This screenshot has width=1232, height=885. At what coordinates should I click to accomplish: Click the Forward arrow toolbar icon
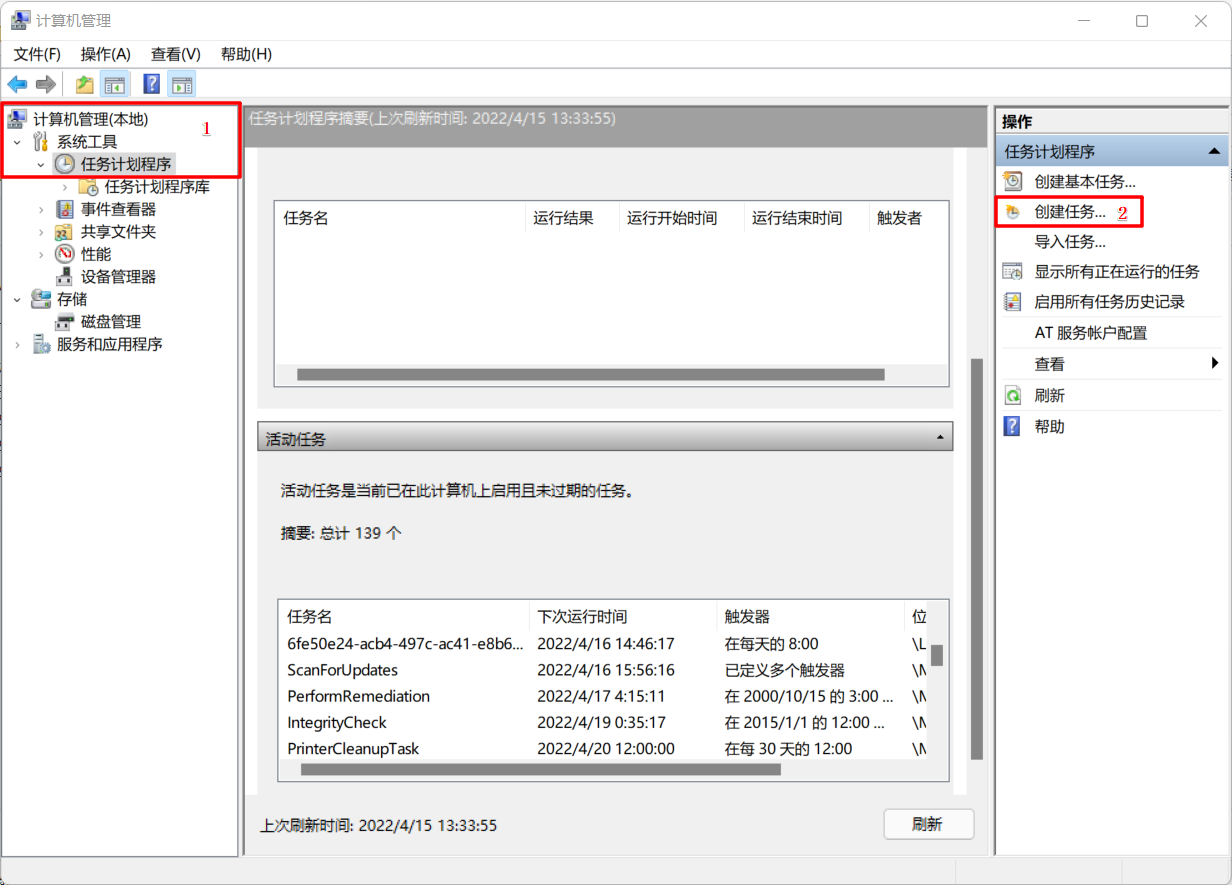[46, 84]
